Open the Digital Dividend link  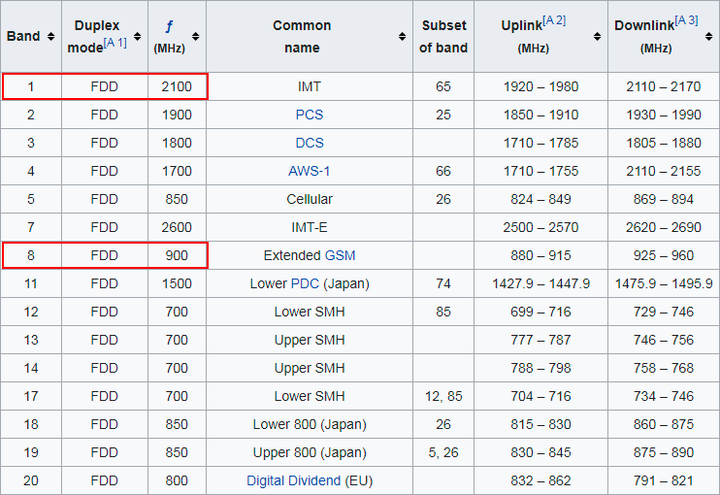coord(293,481)
